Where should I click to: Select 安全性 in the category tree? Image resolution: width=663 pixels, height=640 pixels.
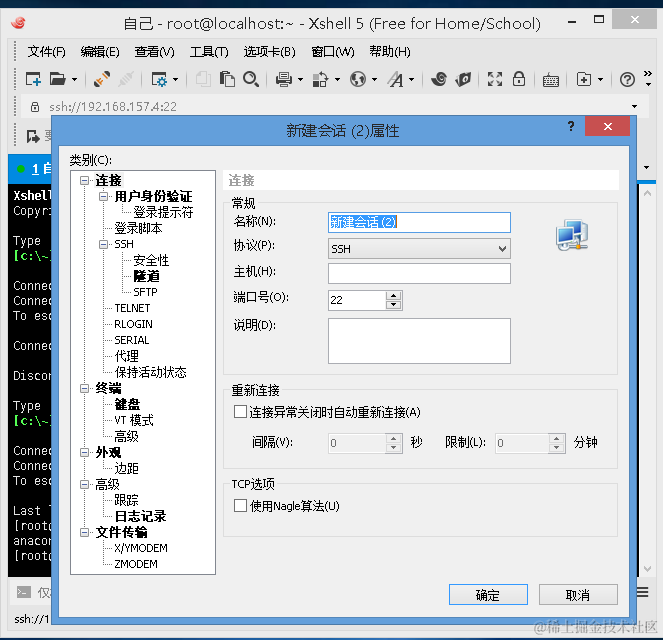pos(151,260)
